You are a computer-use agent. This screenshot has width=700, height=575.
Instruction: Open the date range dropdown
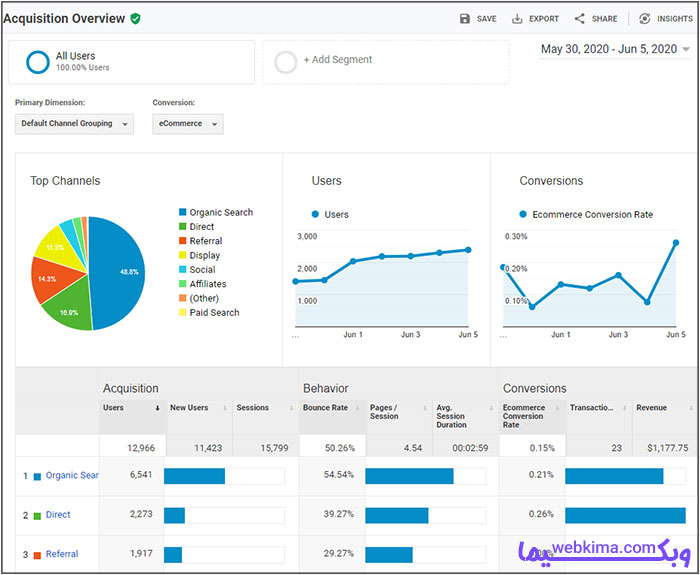point(615,49)
